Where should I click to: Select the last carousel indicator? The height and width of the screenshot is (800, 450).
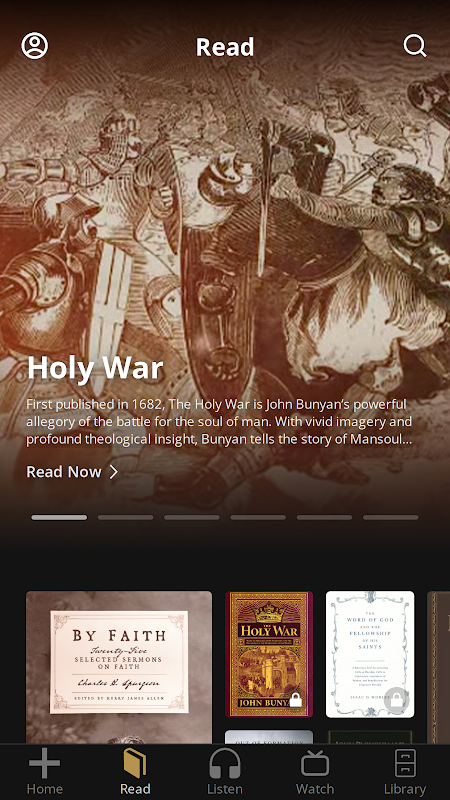391,517
